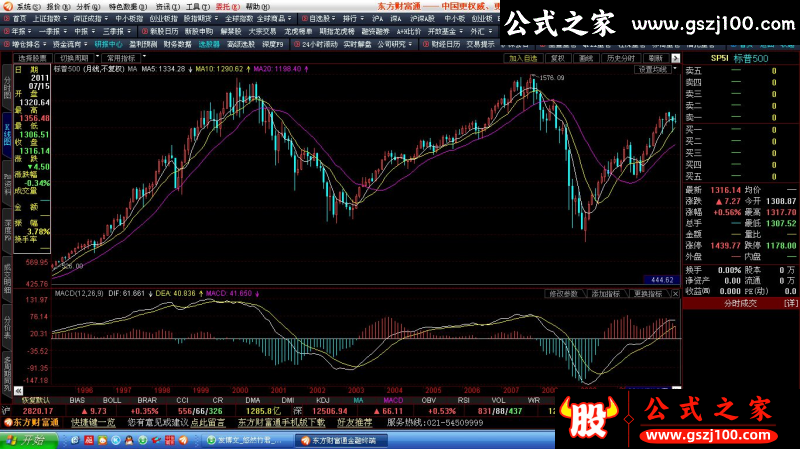Viewport: 800px width, 449px height.
Task: Open the red 委托 menu
Action: [228, 7]
